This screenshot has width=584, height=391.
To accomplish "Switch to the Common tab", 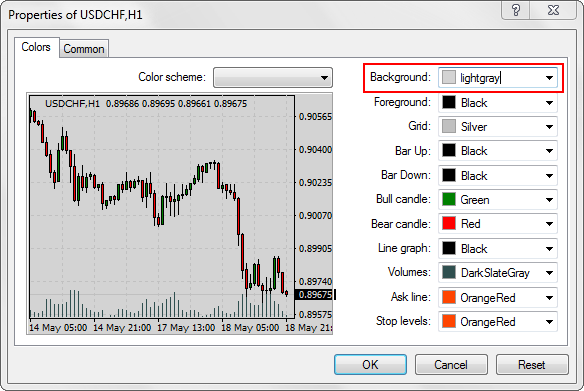I will click(84, 49).
